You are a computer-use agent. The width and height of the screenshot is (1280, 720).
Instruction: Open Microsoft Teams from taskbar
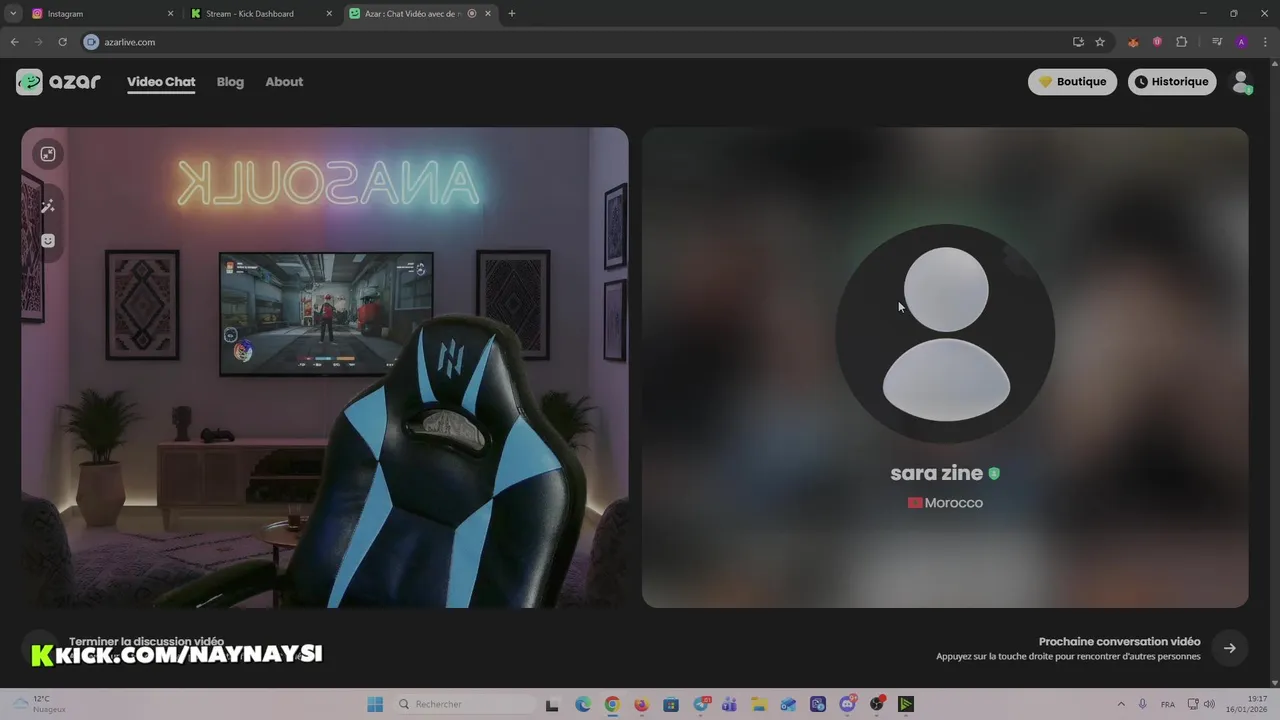pos(729,704)
